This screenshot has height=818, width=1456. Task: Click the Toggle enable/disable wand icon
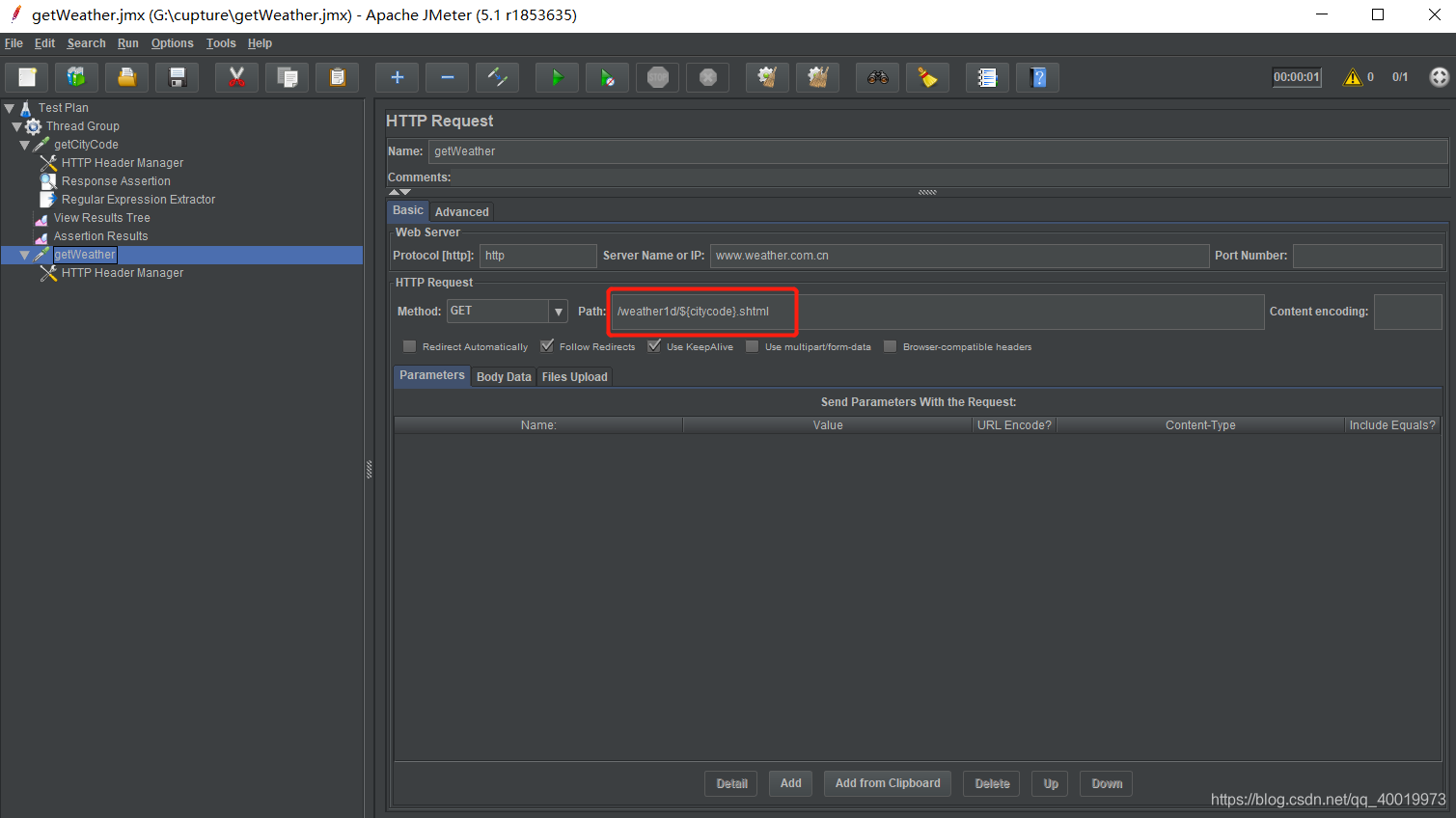[498, 77]
